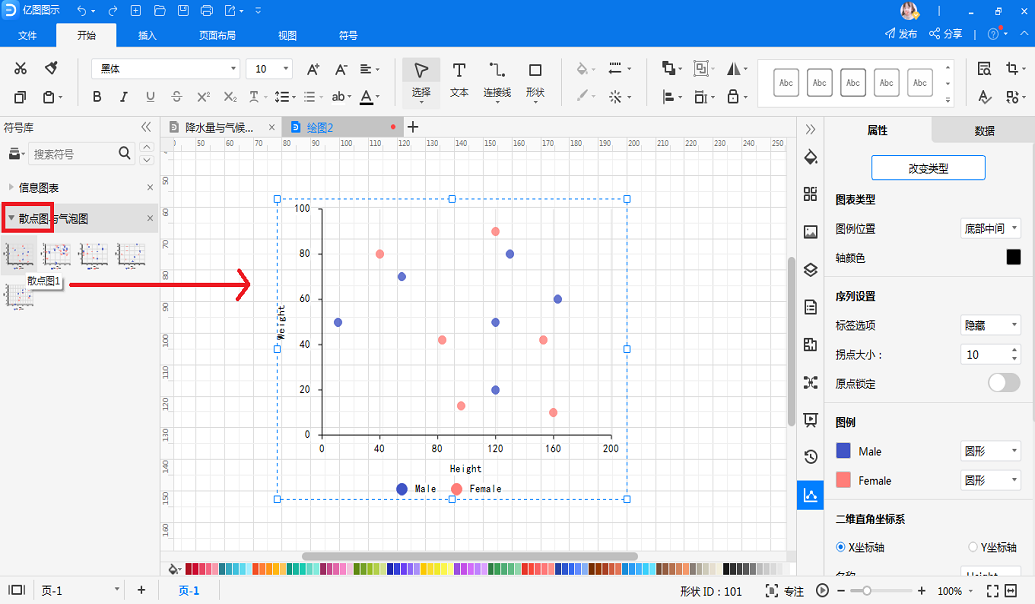Click the Fit Page icon in status bar
Image resolution: width=1035 pixels, height=604 pixels.
tap(992, 591)
